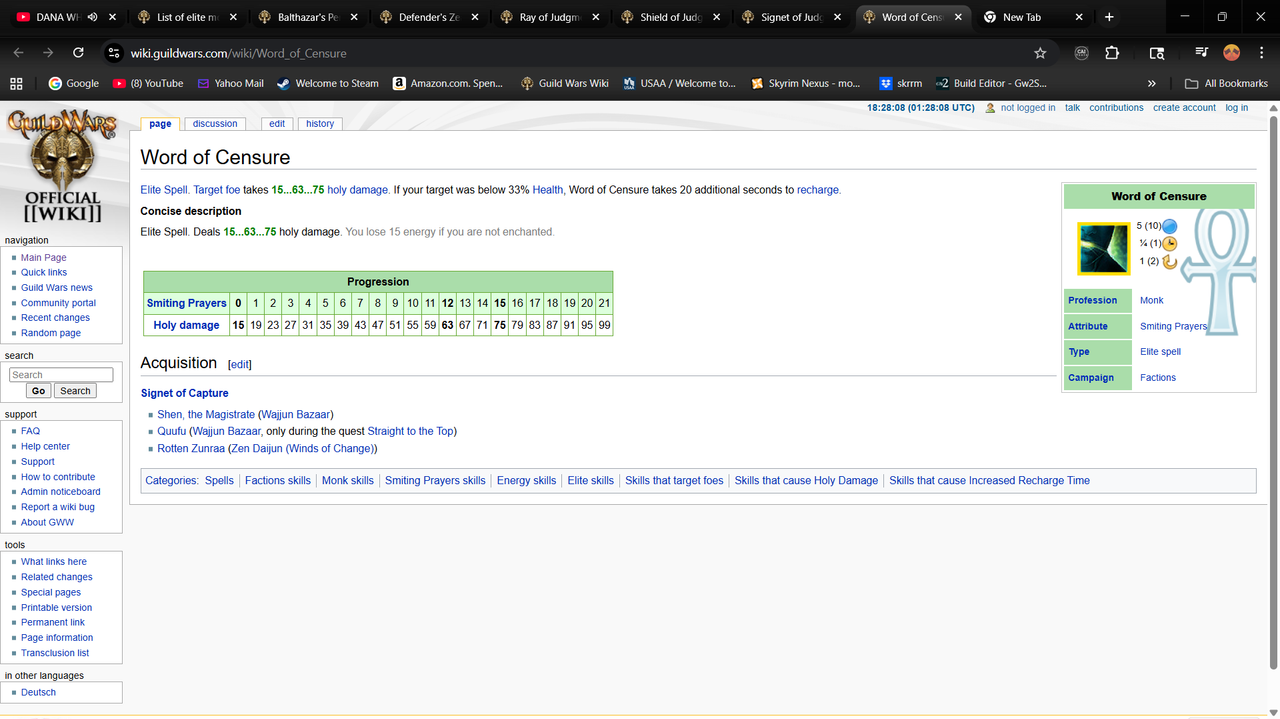The width and height of the screenshot is (1280, 719).
Task: Open the Chrome extensions puzzle icon
Action: [x=1112, y=53]
